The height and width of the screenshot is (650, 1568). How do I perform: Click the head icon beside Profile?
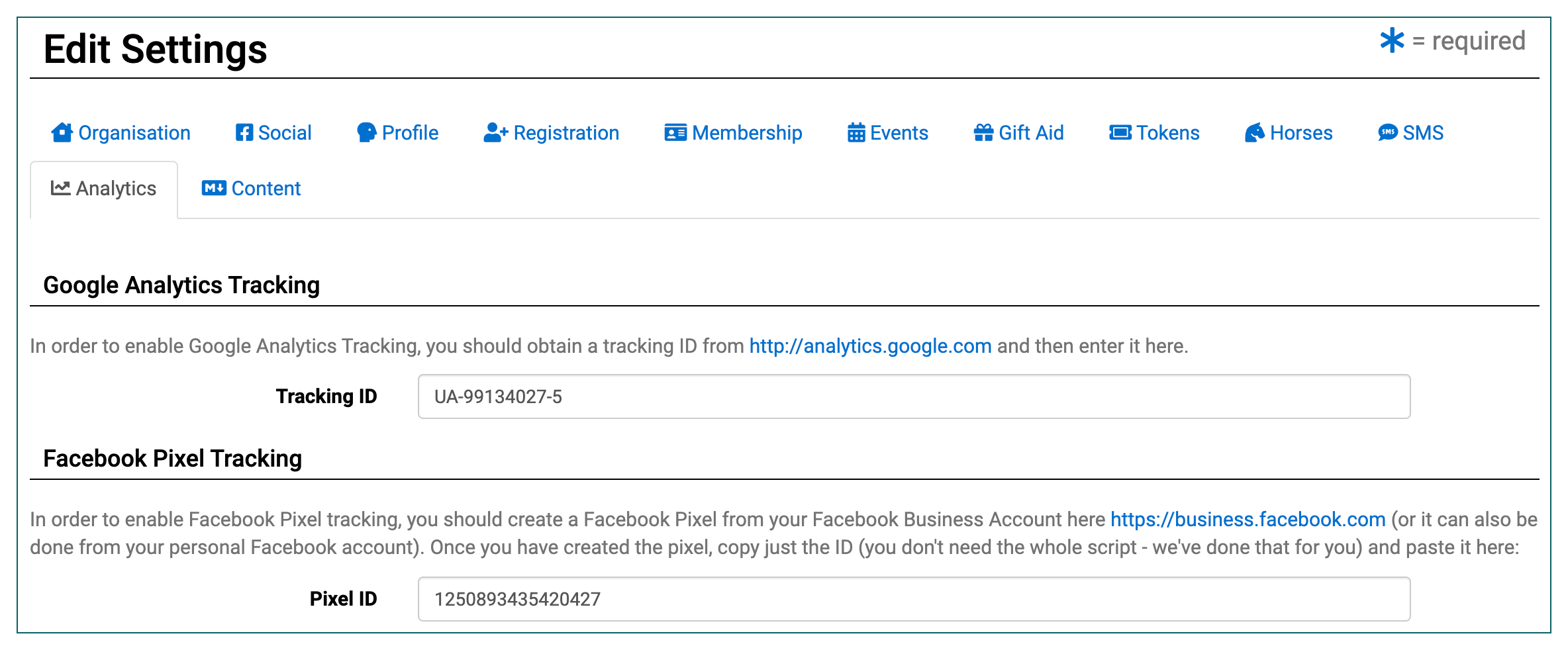click(367, 132)
